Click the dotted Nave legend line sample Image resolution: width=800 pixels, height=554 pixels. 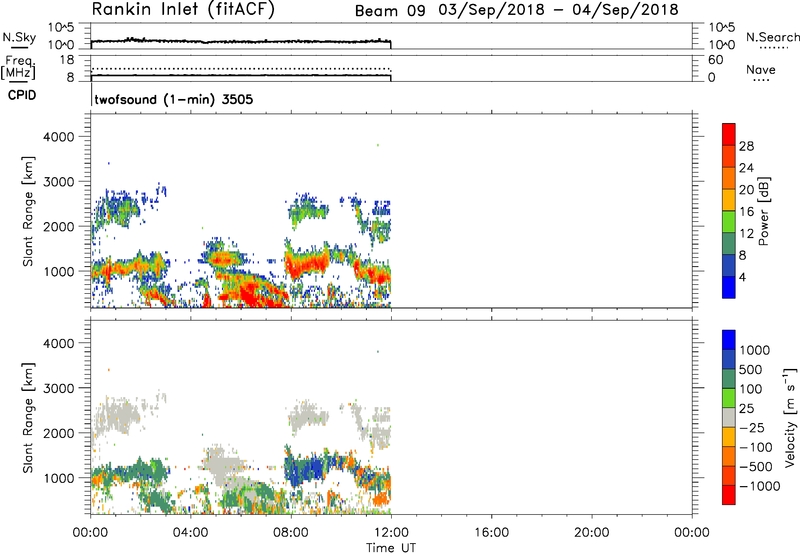tap(761, 80)
